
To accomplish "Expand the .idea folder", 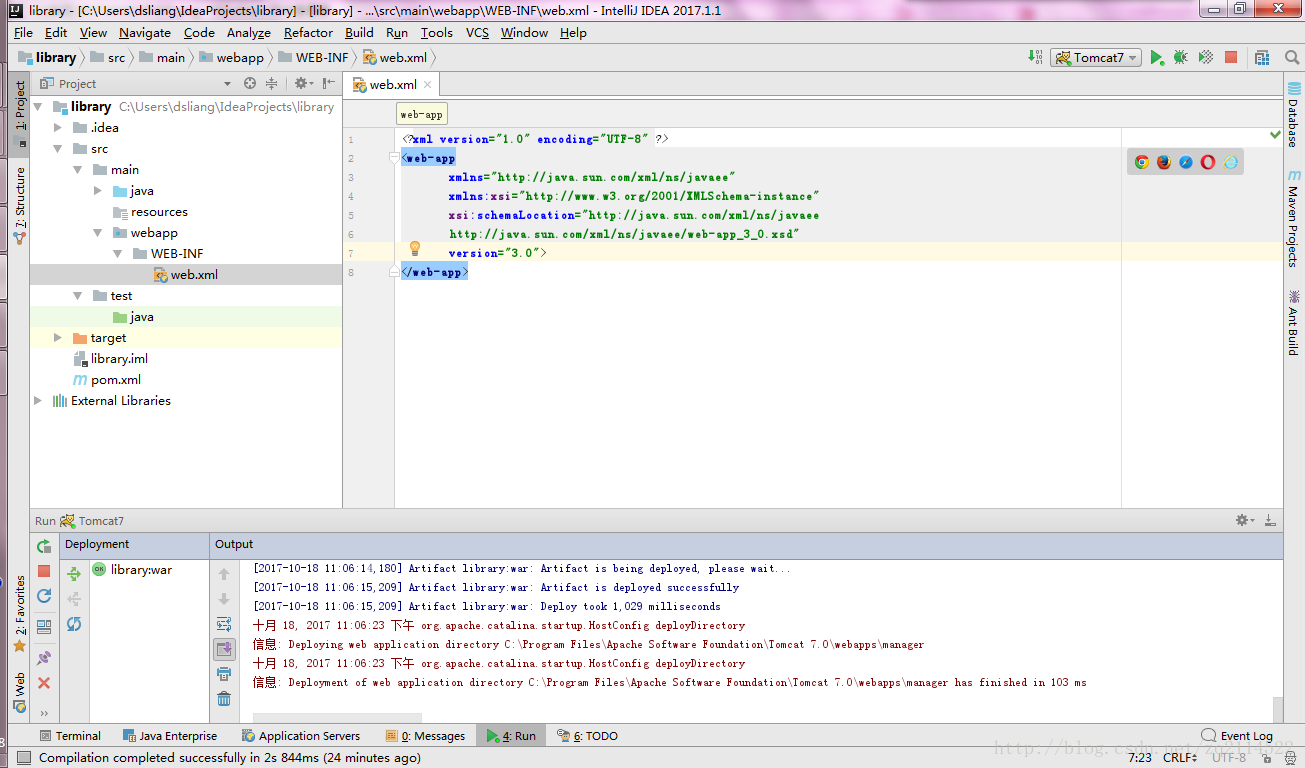I will [57, 128].
